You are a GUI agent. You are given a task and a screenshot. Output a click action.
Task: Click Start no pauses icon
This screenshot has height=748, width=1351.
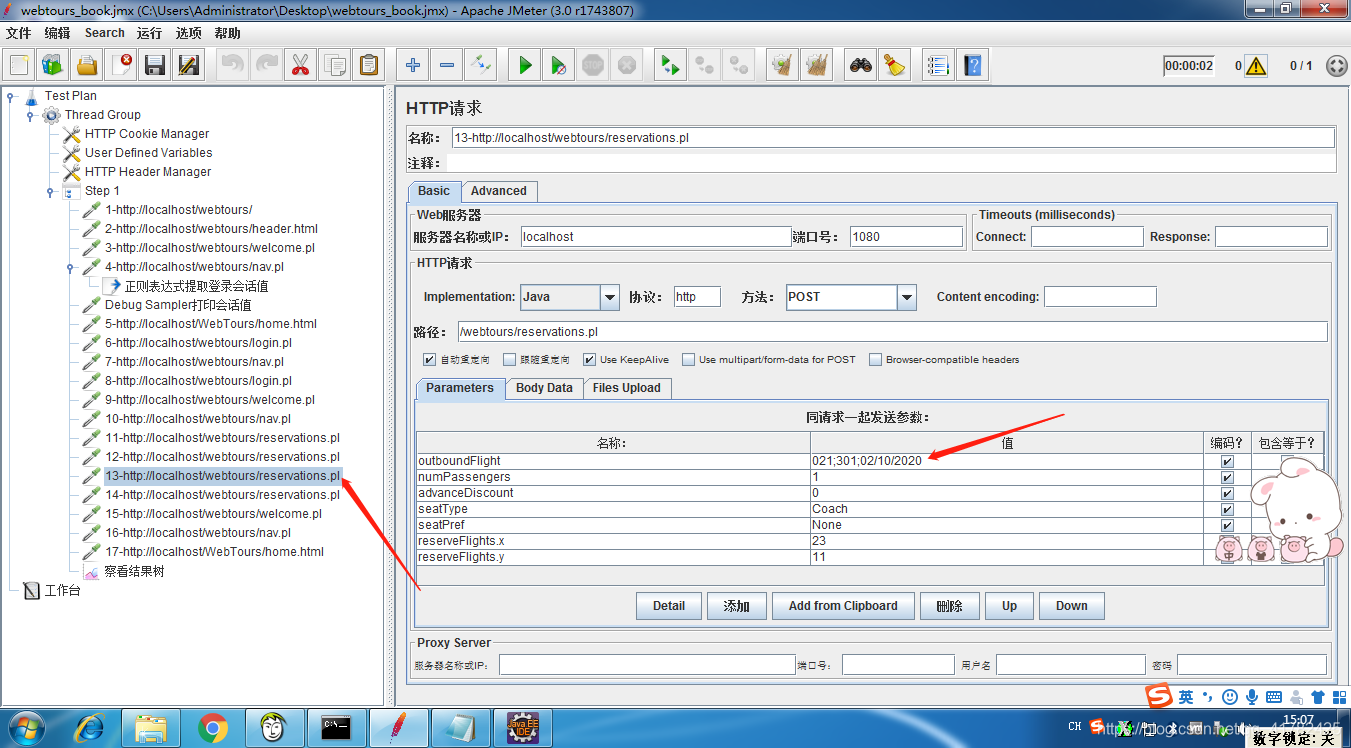coord(559,66)
